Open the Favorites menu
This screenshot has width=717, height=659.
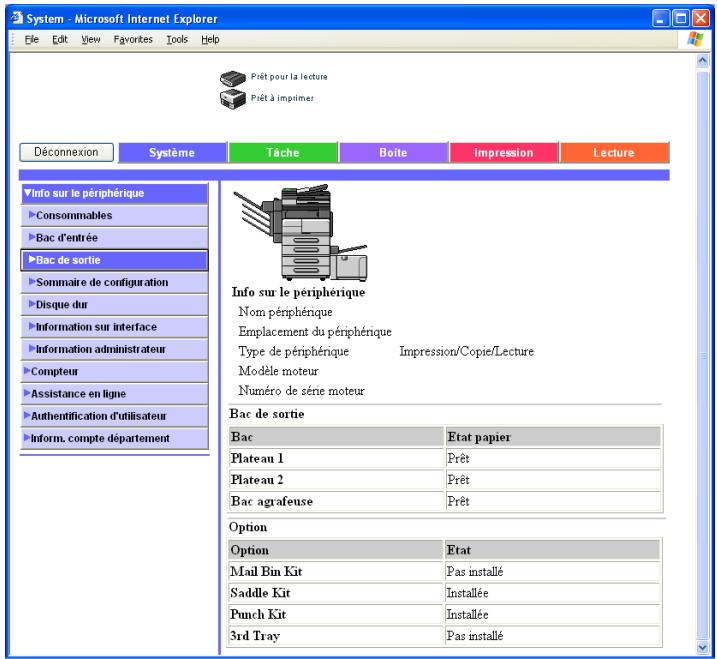tap(133, 40)
